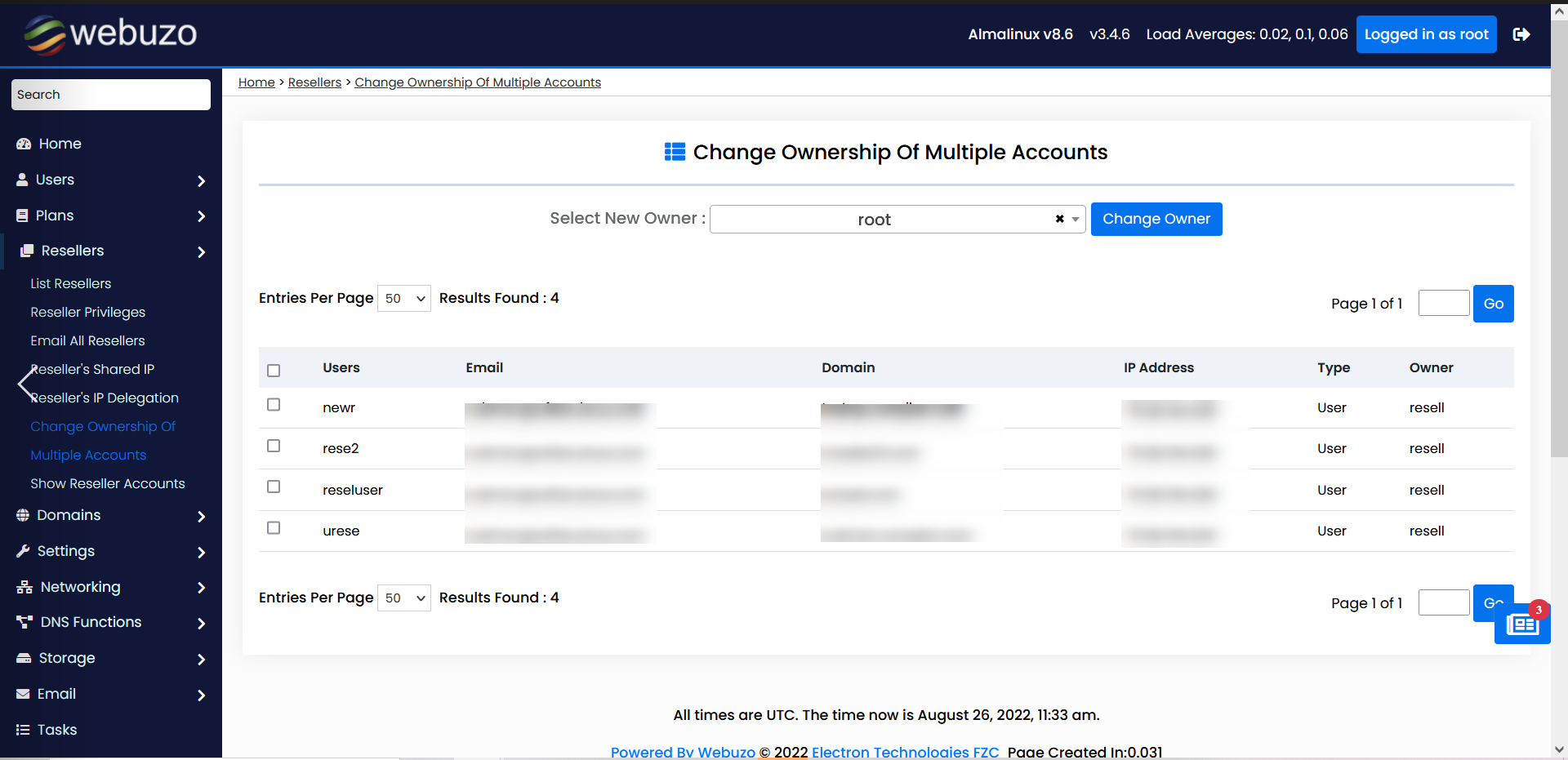Open List Resellers in the sidebar
The image size is (1568, 760).
click(x=71, y=283)
